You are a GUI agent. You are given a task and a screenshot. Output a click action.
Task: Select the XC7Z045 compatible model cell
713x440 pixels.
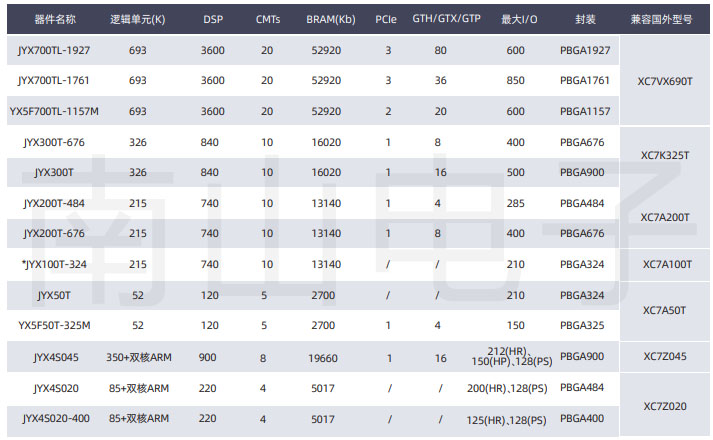[665, 356]
